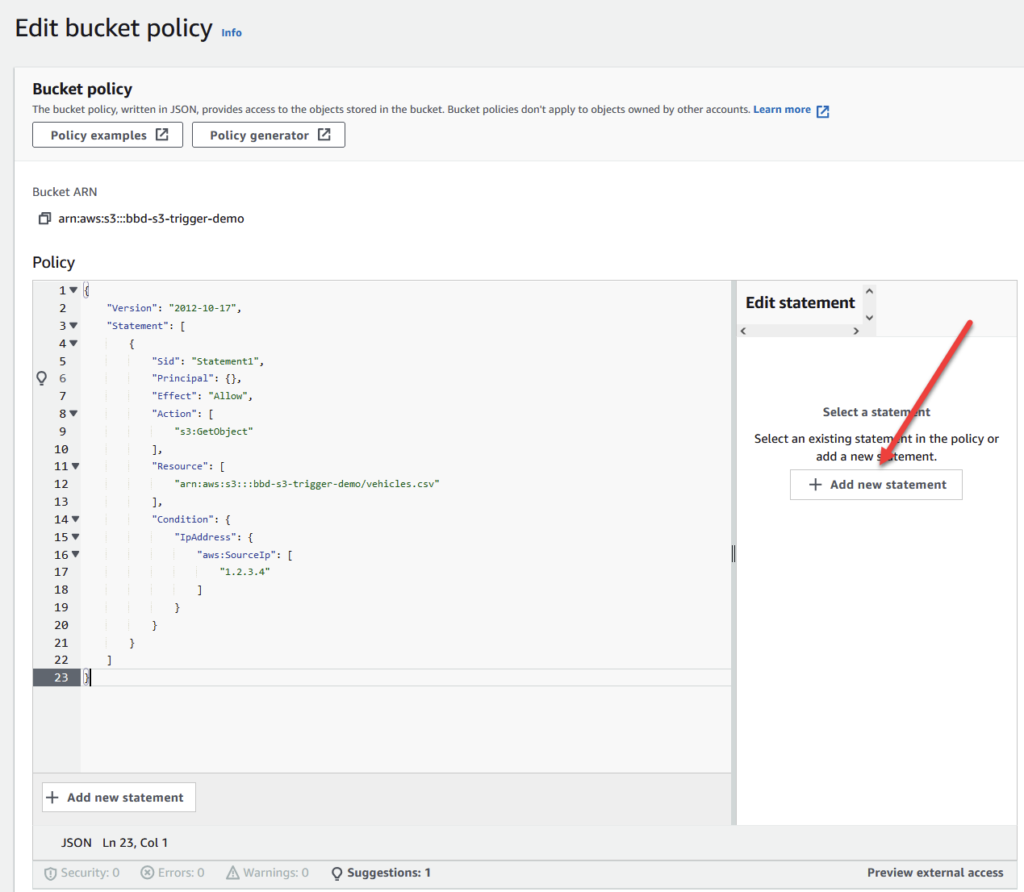Open Policy examples
The image size is (1024, 892).
tap(108, 135)
